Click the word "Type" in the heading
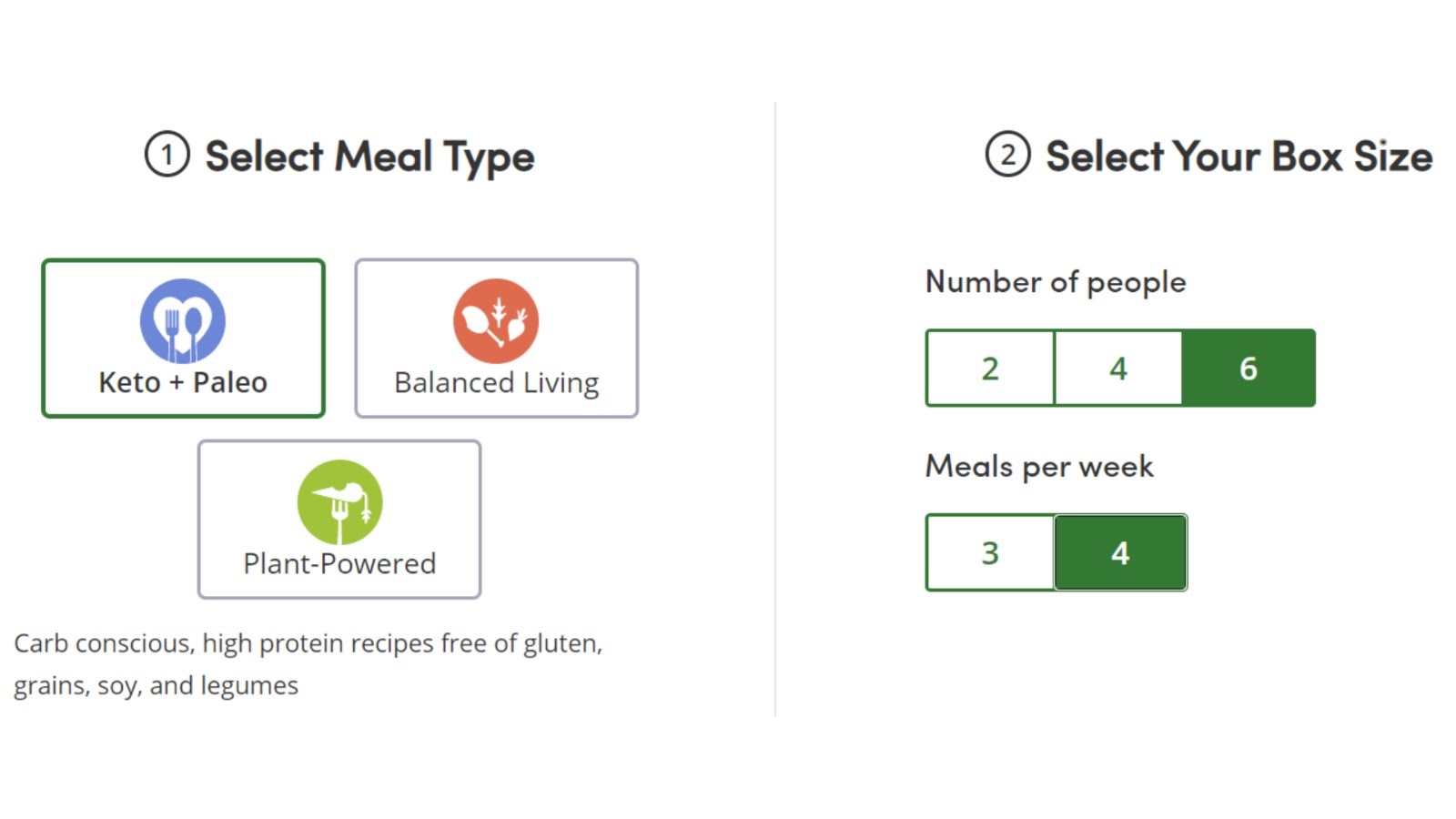 coord(489,158)
